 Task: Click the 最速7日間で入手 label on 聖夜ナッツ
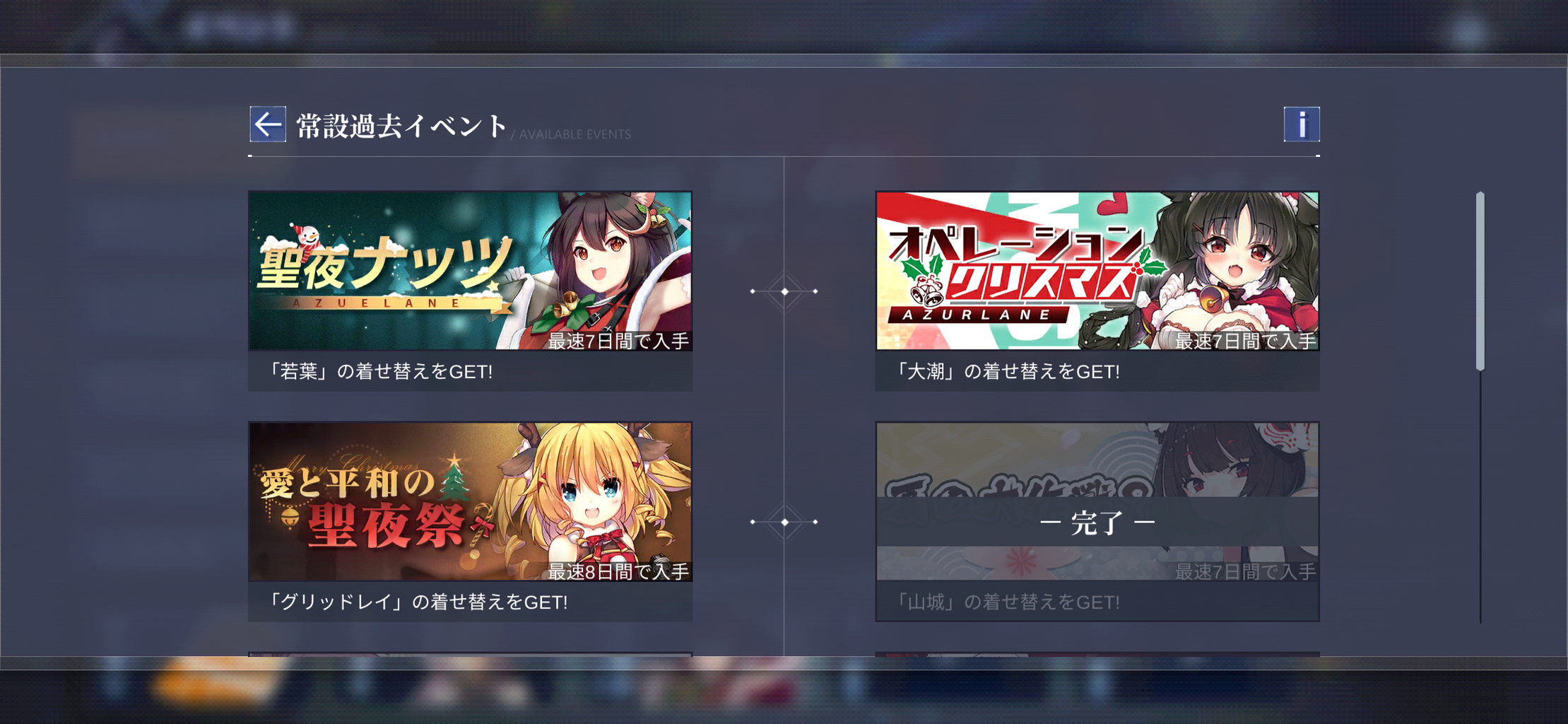(618, 341)
